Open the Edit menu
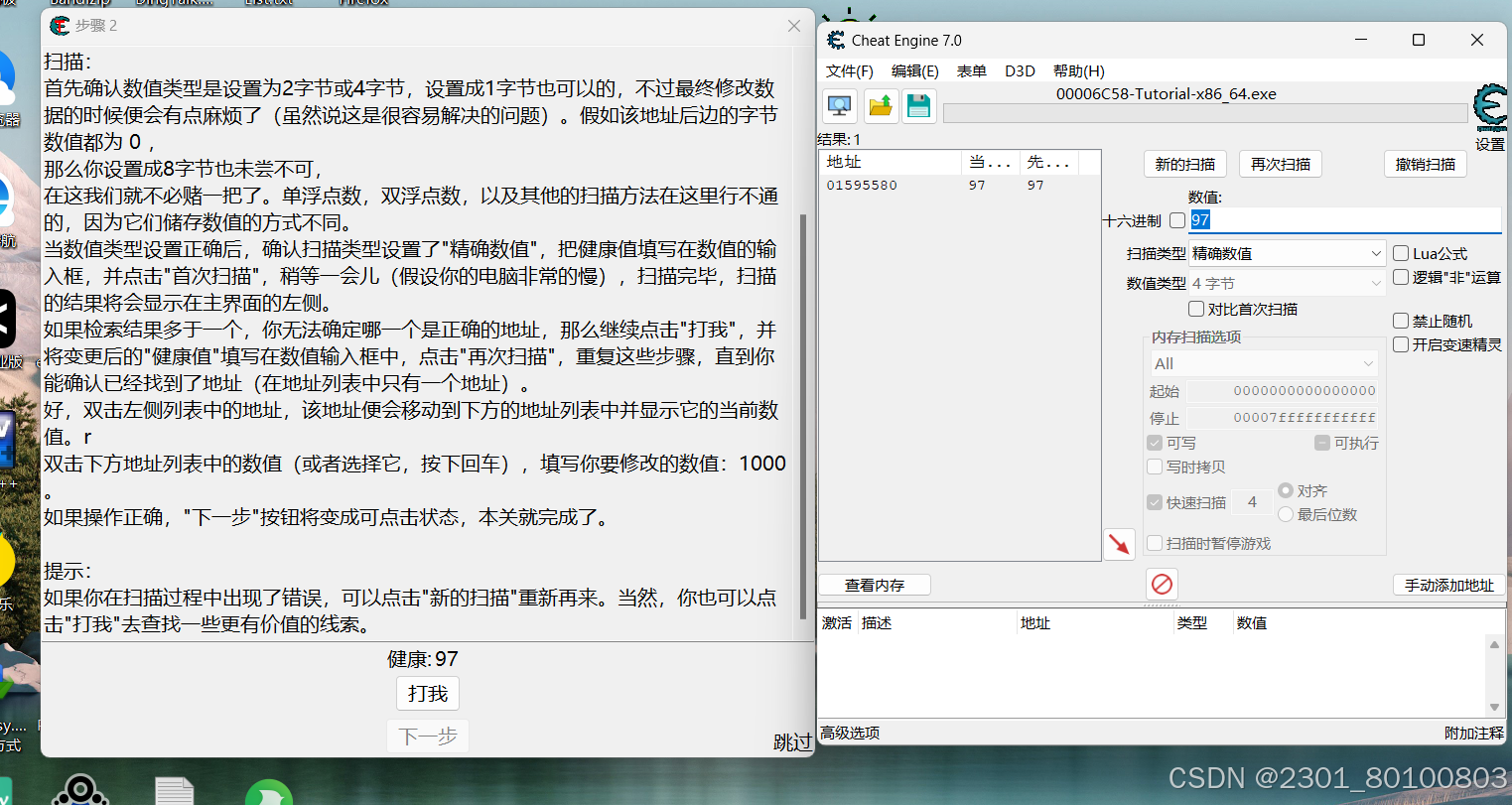 point(915,70)
